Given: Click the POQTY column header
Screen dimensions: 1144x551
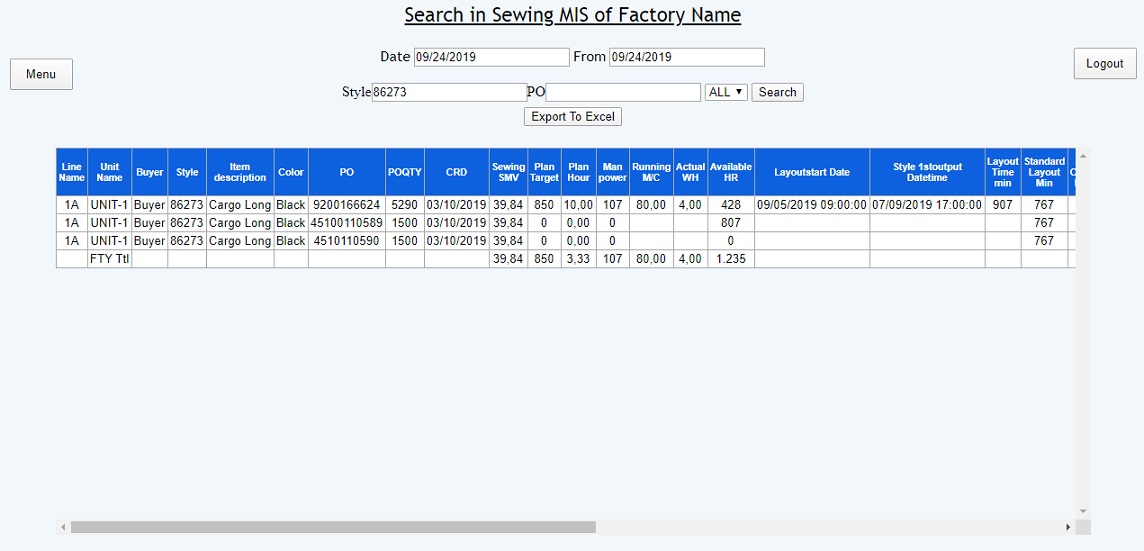Looking at the screenshot, I should pyautogui.click(x=405, y=172).
